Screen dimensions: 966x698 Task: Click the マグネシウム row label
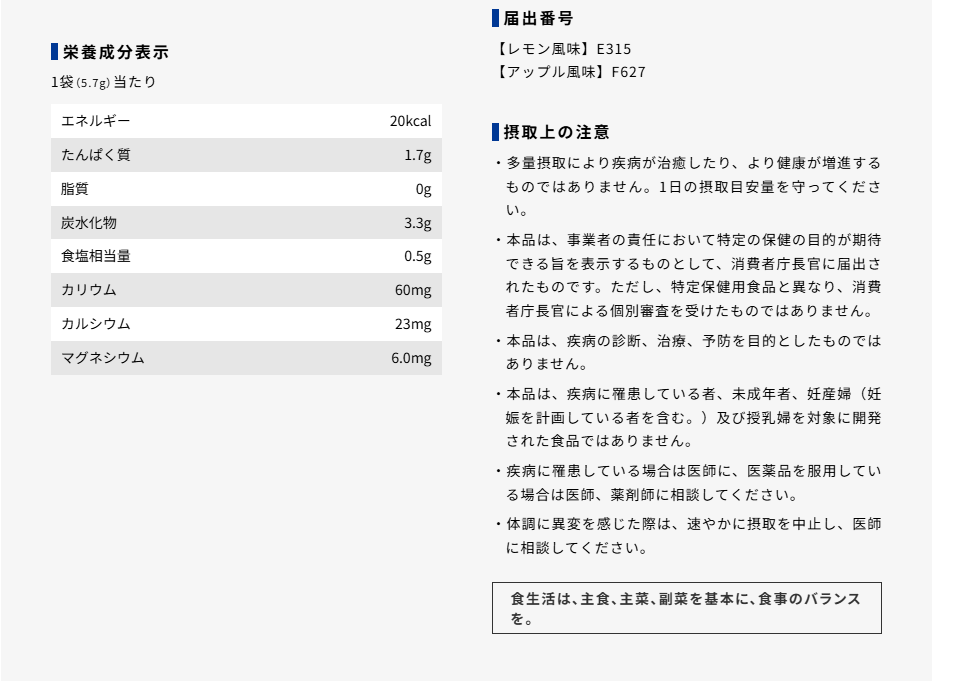103,358
